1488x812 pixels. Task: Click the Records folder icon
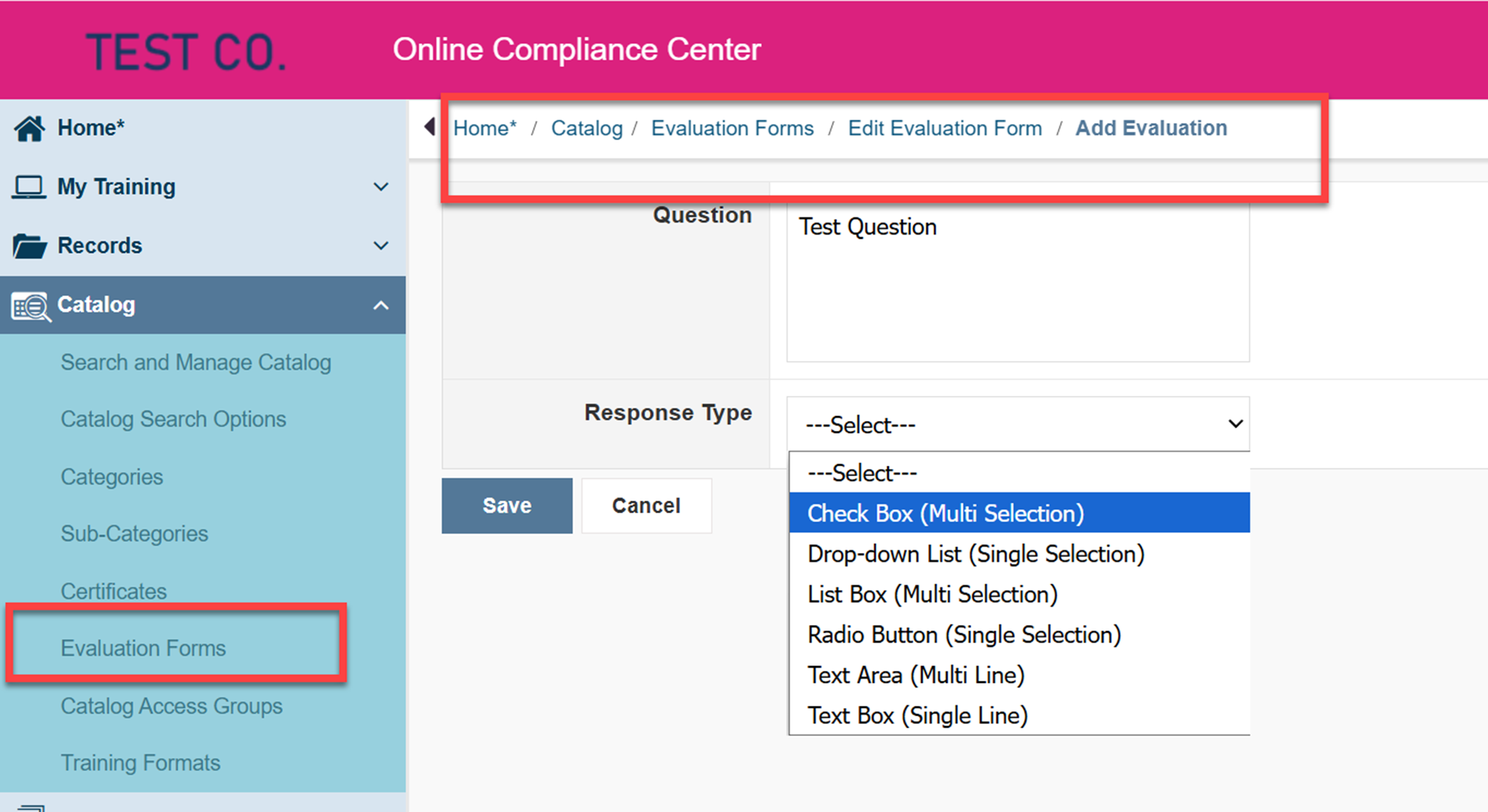point(29,246)
